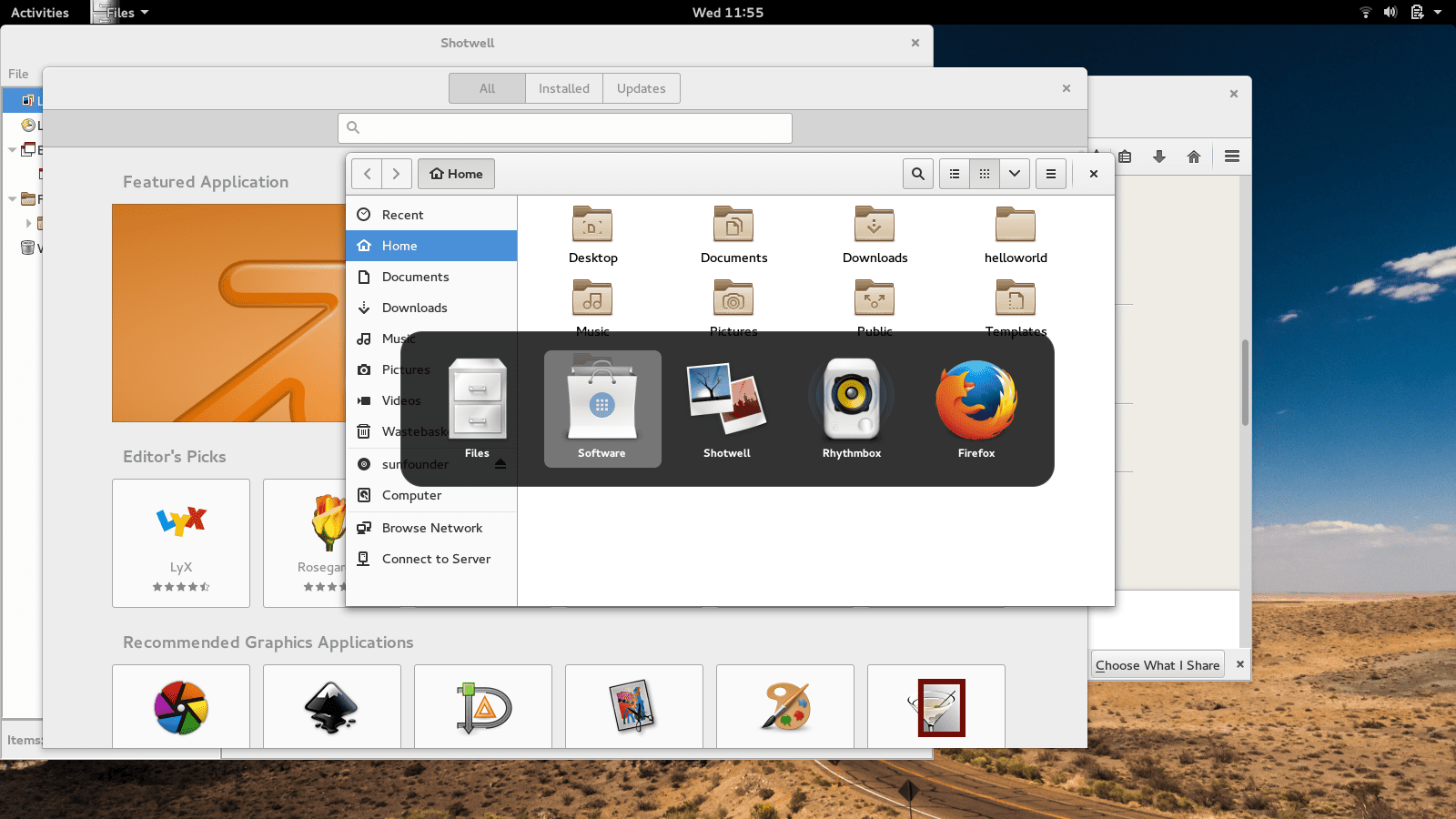Eject the sunfounder volume

pyautogui.click(x=500, y=464)
